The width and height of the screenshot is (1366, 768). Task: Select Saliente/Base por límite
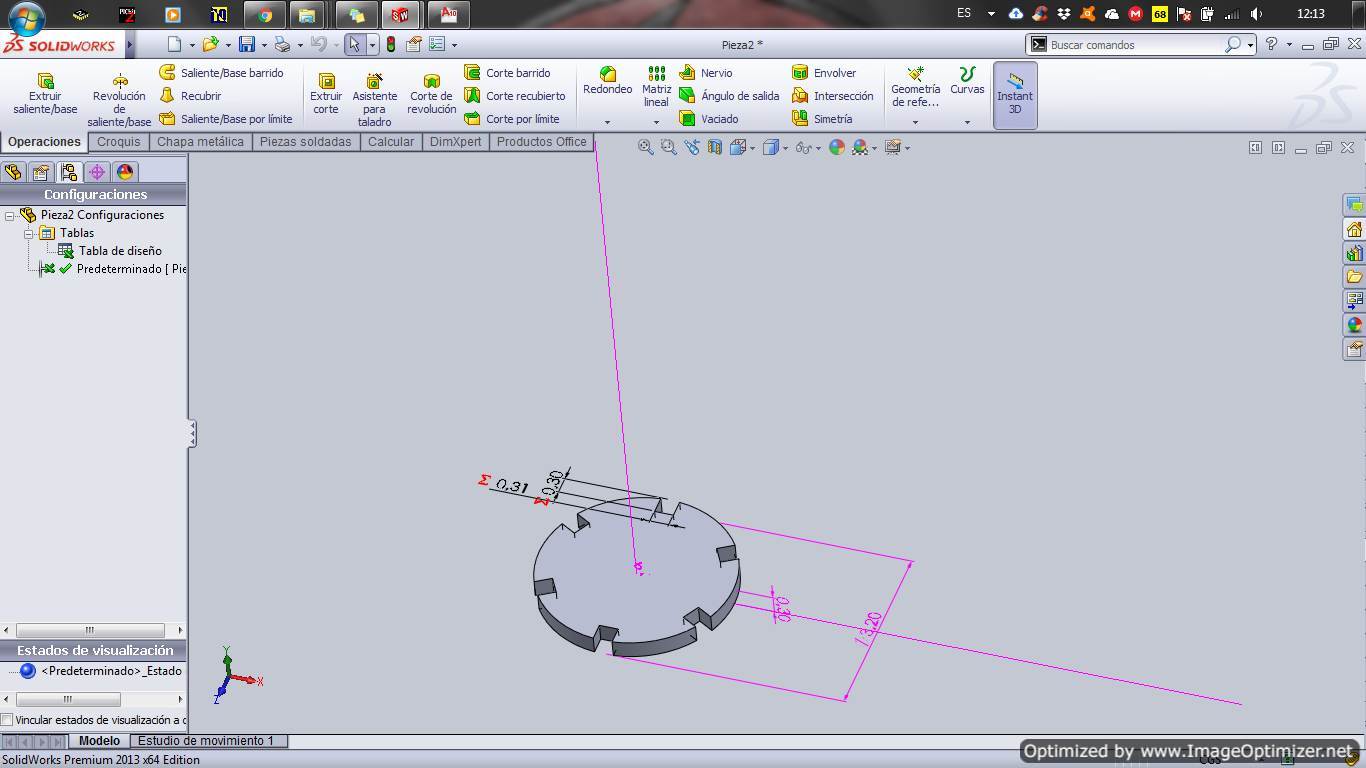coord(226,119)
